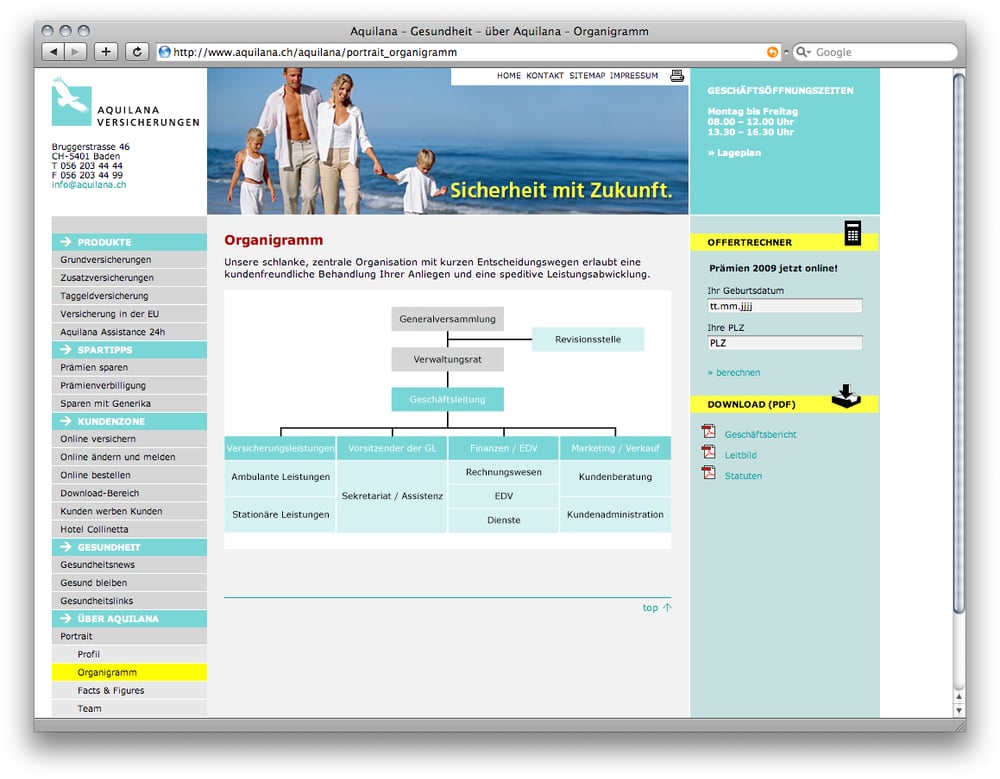The height and width of the screenshot is (779, 1000).
Task: Go to Zusatzversicherungen
Action: pos(129,278)
